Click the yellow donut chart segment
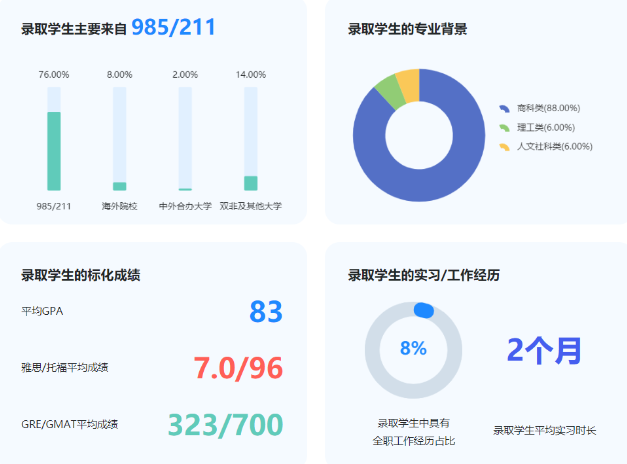The image size is (627, 464). [x=409, y=85]
